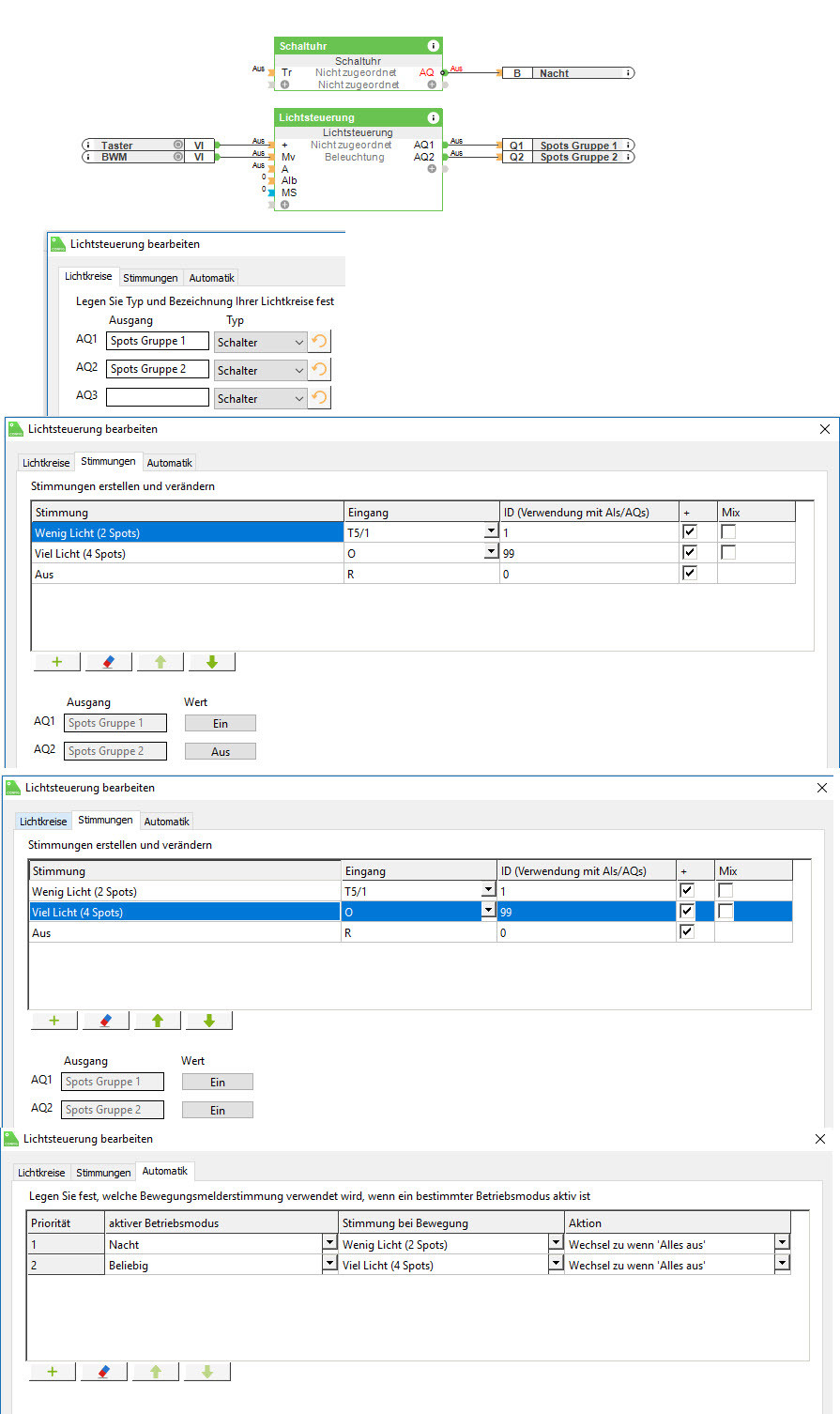
Task: Click the Schaltuhr block info icon
Action: pyautogui.click(x=433, y=45)
